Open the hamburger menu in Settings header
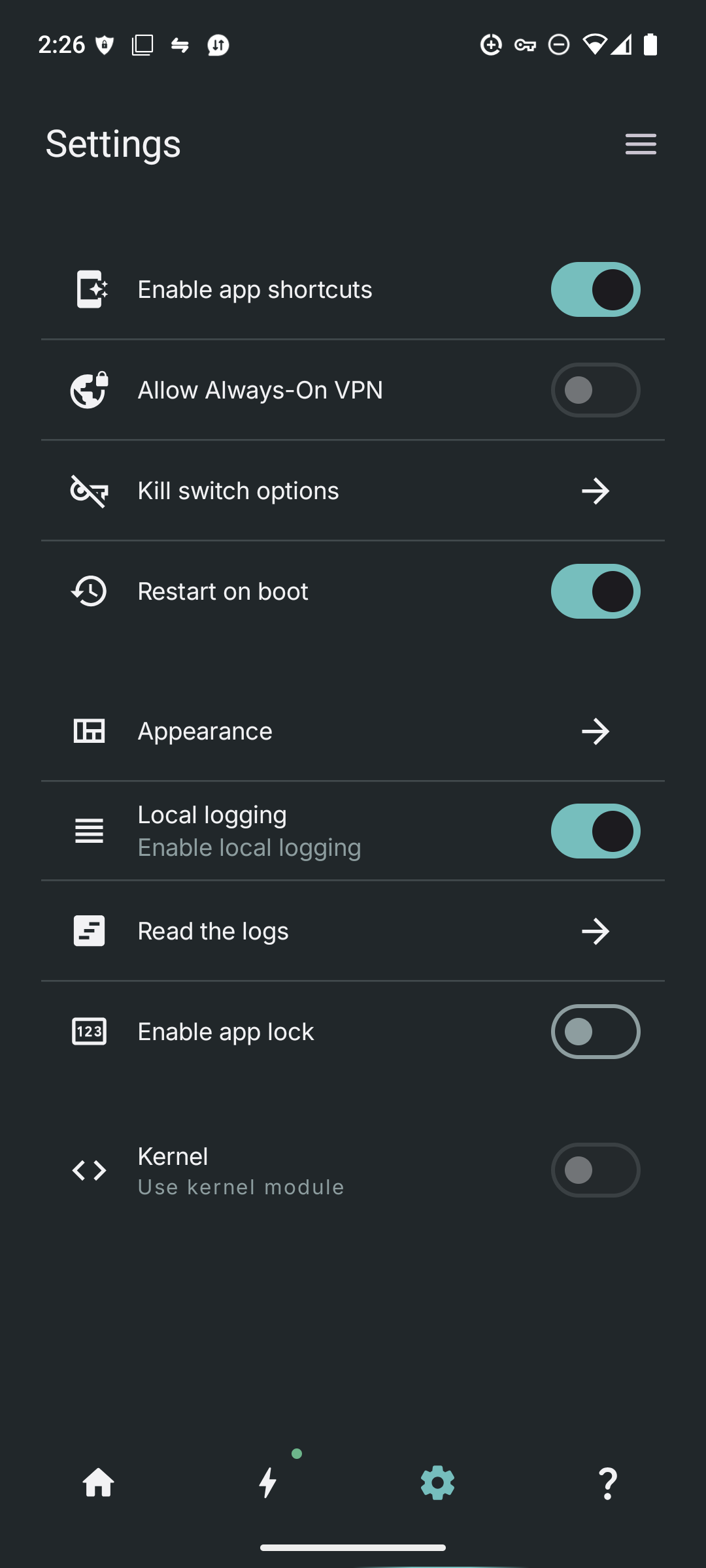The image size is (706, 1568). point(641,144)
